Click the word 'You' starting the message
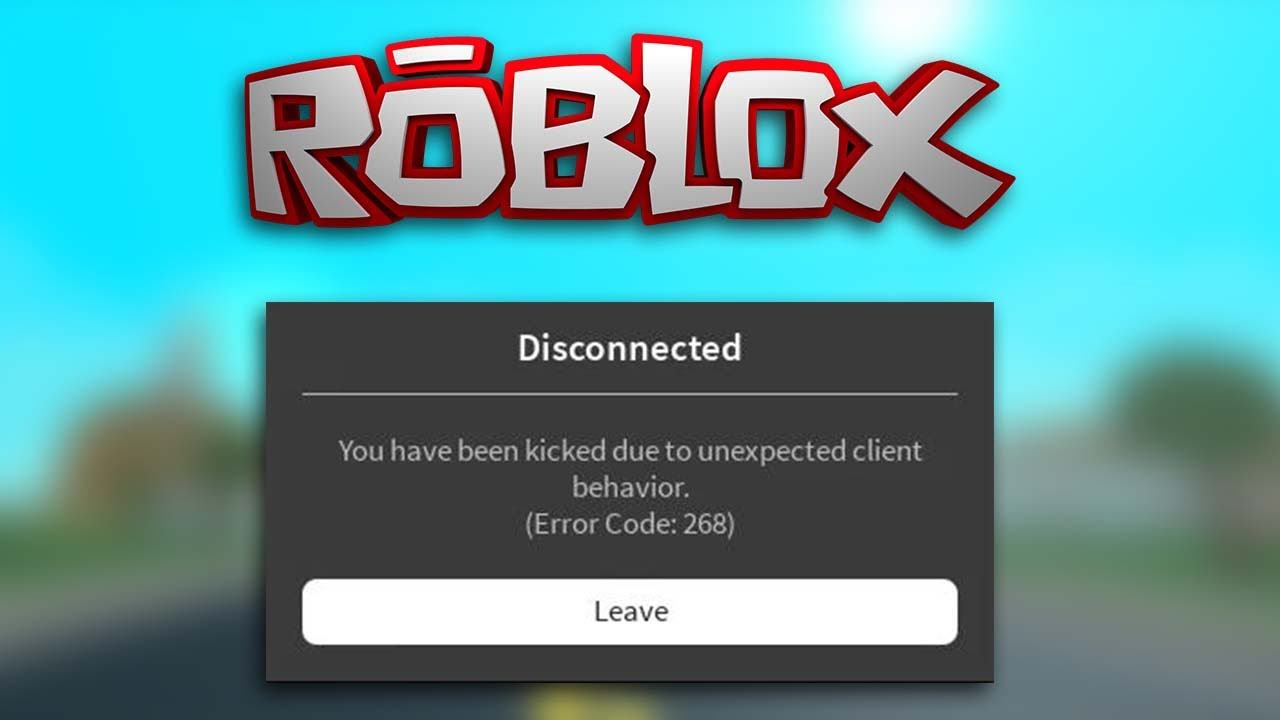Image resolution: width=1280 pixels, height=720 pixels. 361,451
